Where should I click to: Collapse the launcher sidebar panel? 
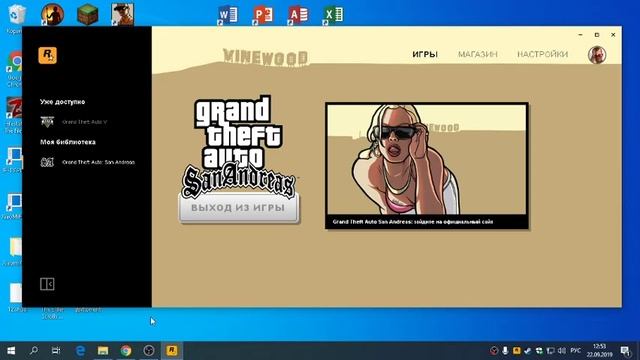click(47, 284)
